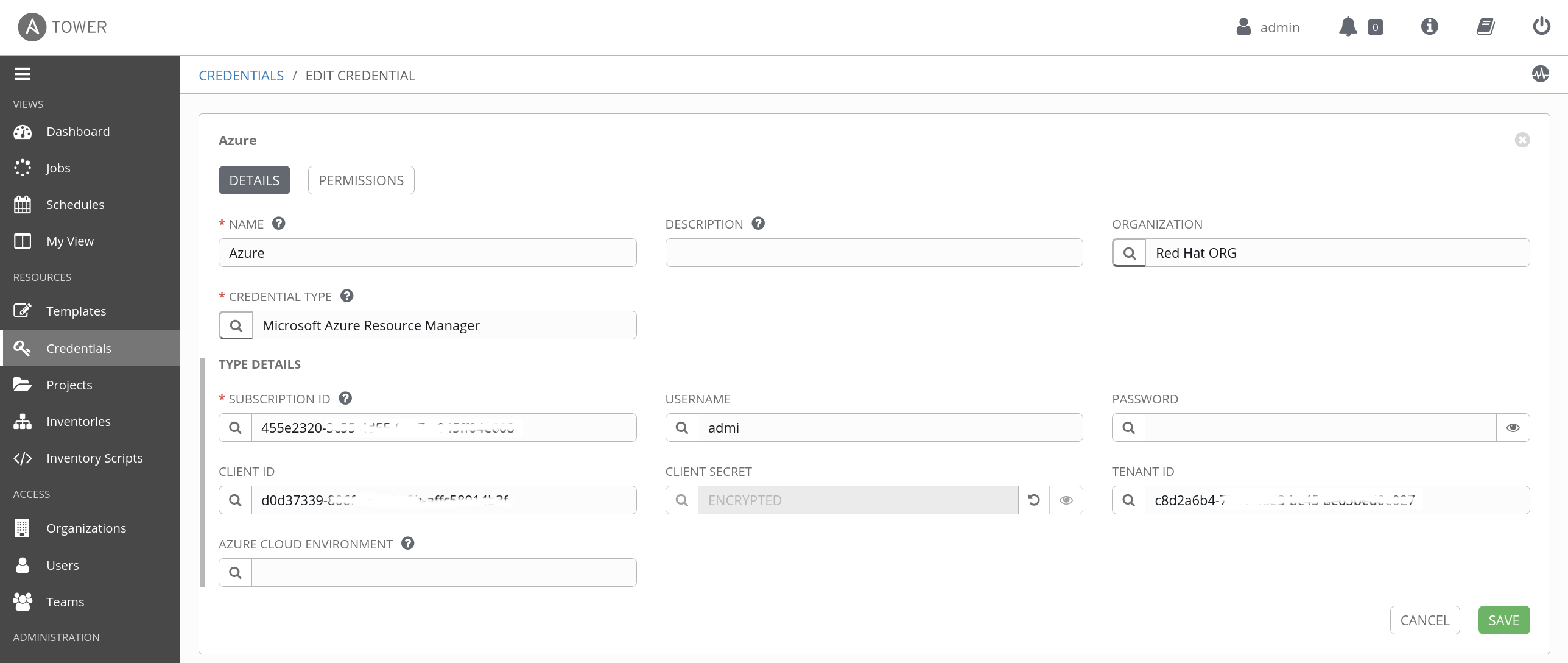This screenshot has height=663, width=1568.
Task: Toggle the hamburger sidebar menu
Action: click(23, 74)
